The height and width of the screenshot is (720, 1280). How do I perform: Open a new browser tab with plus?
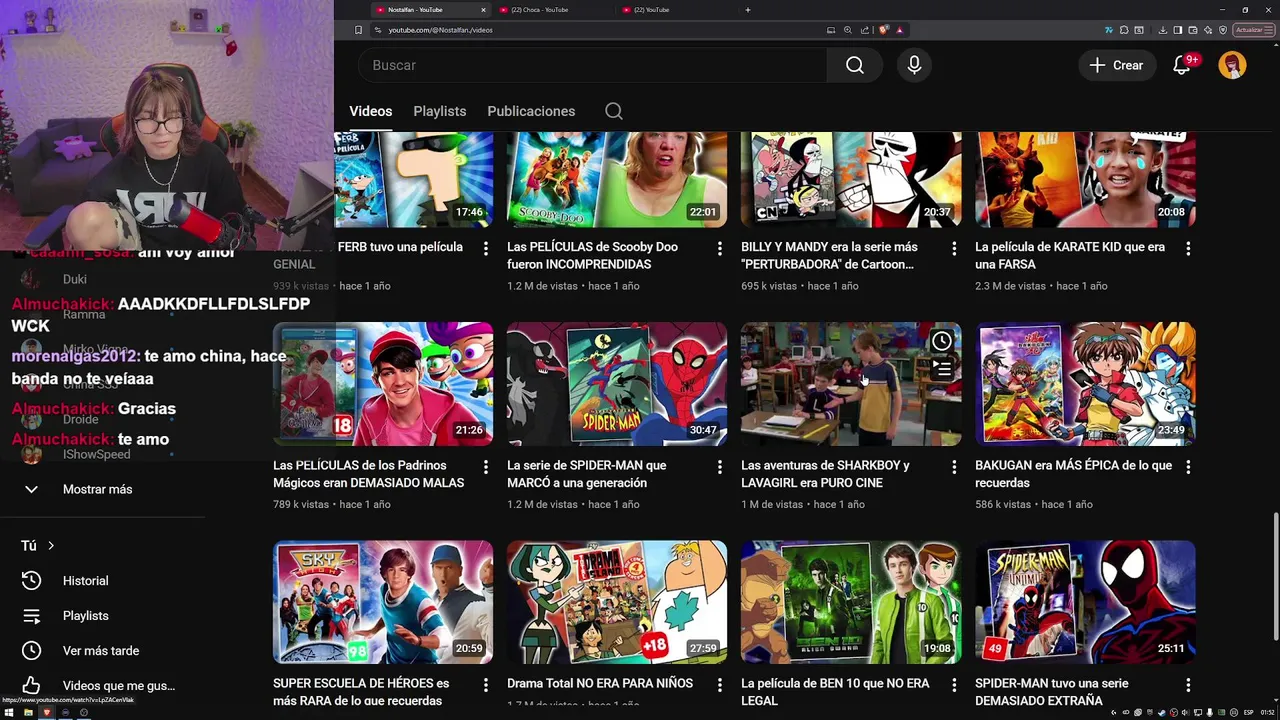(x=748, y=10)
